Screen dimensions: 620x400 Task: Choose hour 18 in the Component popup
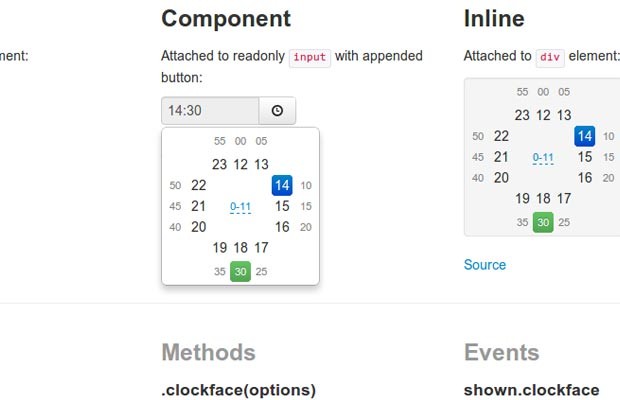tap(240, 248)
